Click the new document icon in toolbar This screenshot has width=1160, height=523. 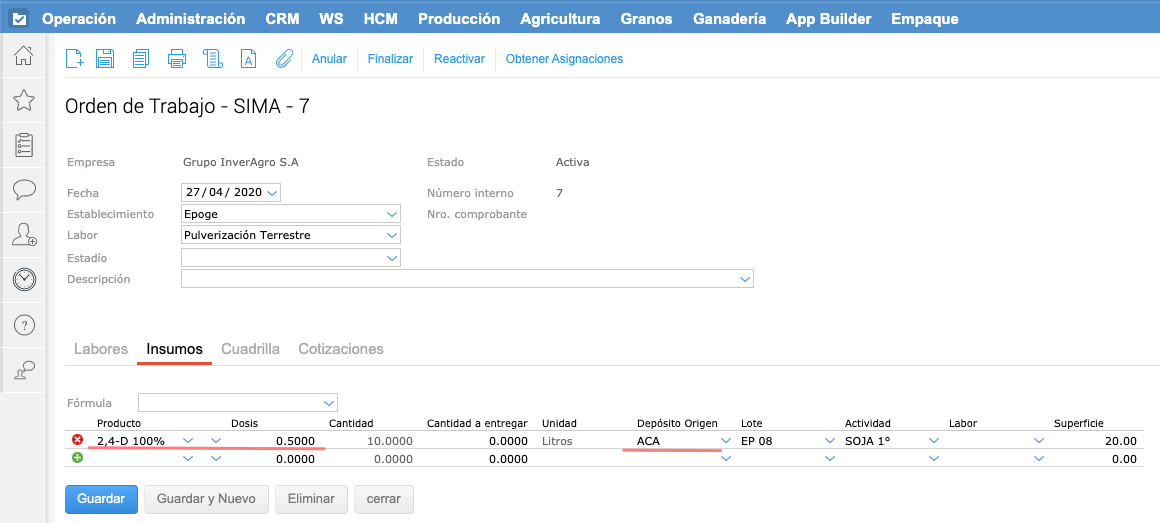coord(74,59)
